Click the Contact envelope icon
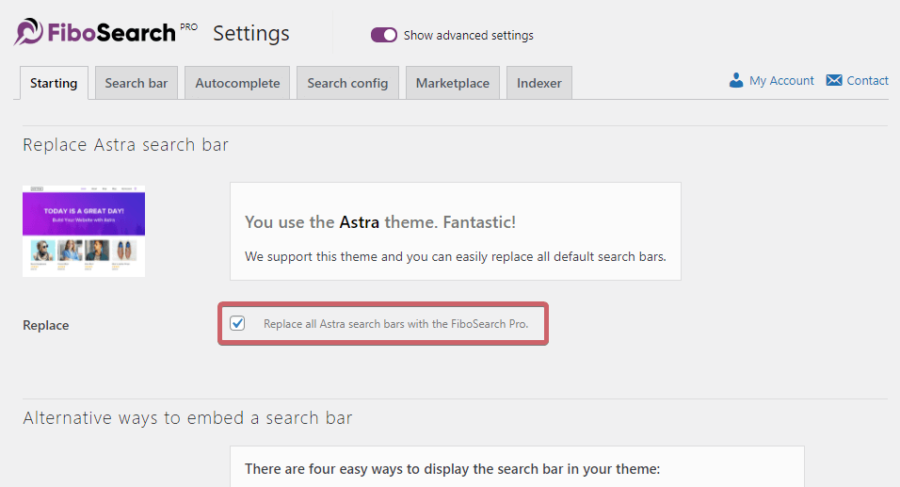 [x=833, y=80]
